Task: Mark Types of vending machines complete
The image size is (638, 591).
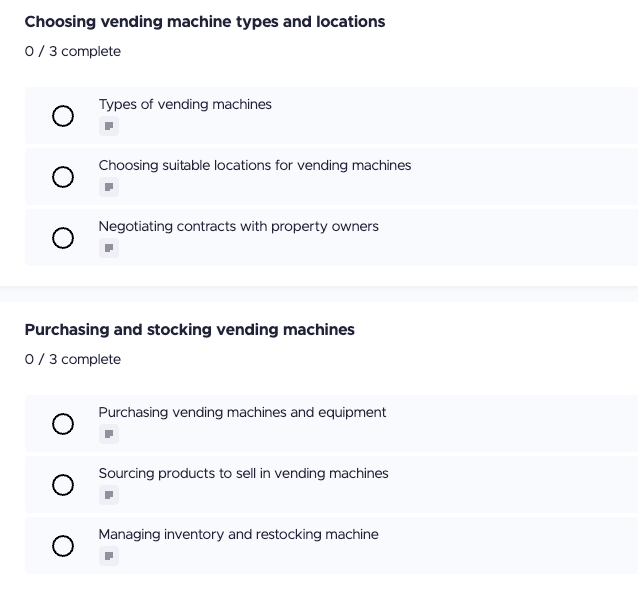Action: click(63, 116)
